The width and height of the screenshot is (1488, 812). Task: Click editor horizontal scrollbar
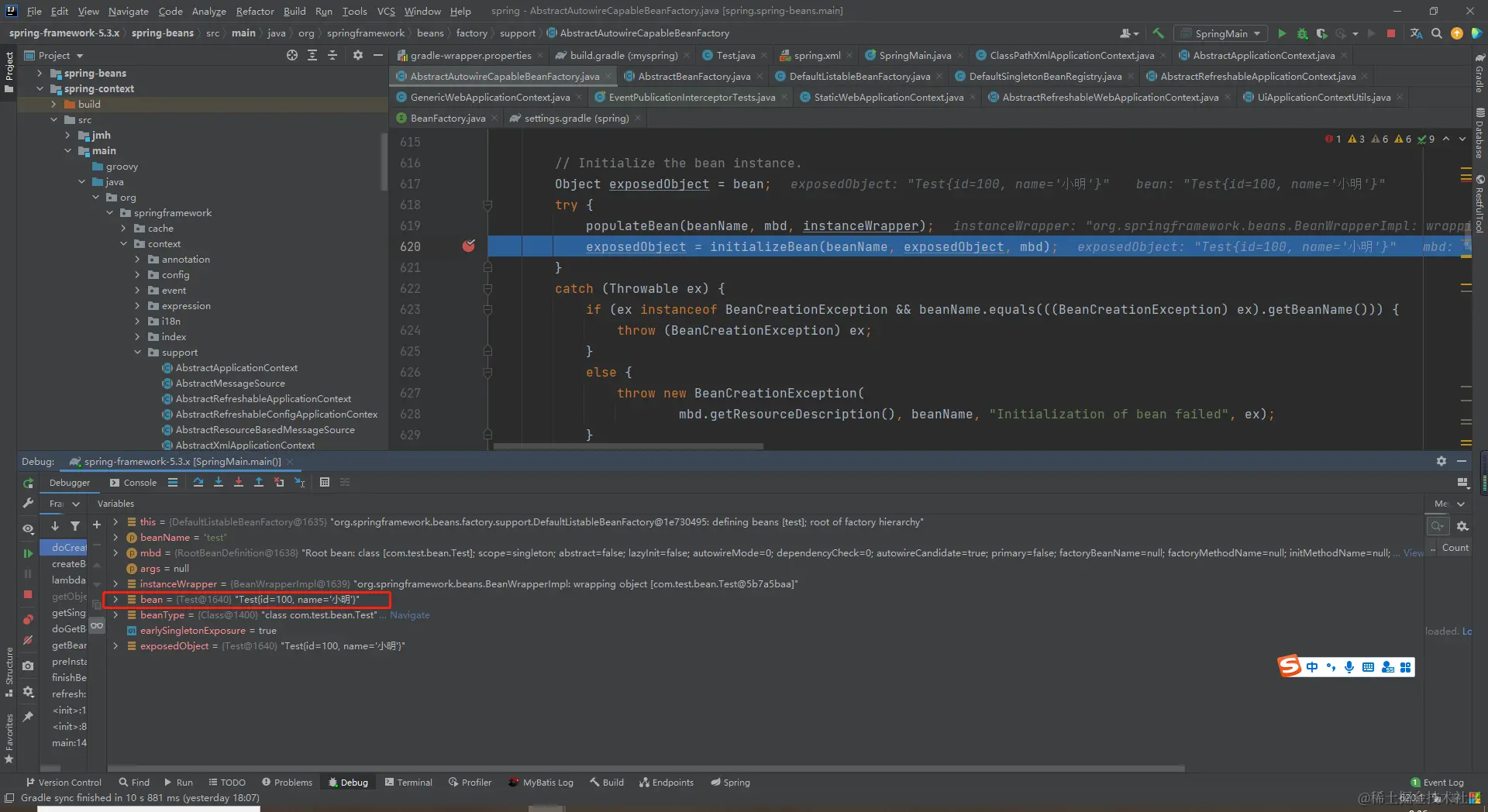(x=628, y=446)
